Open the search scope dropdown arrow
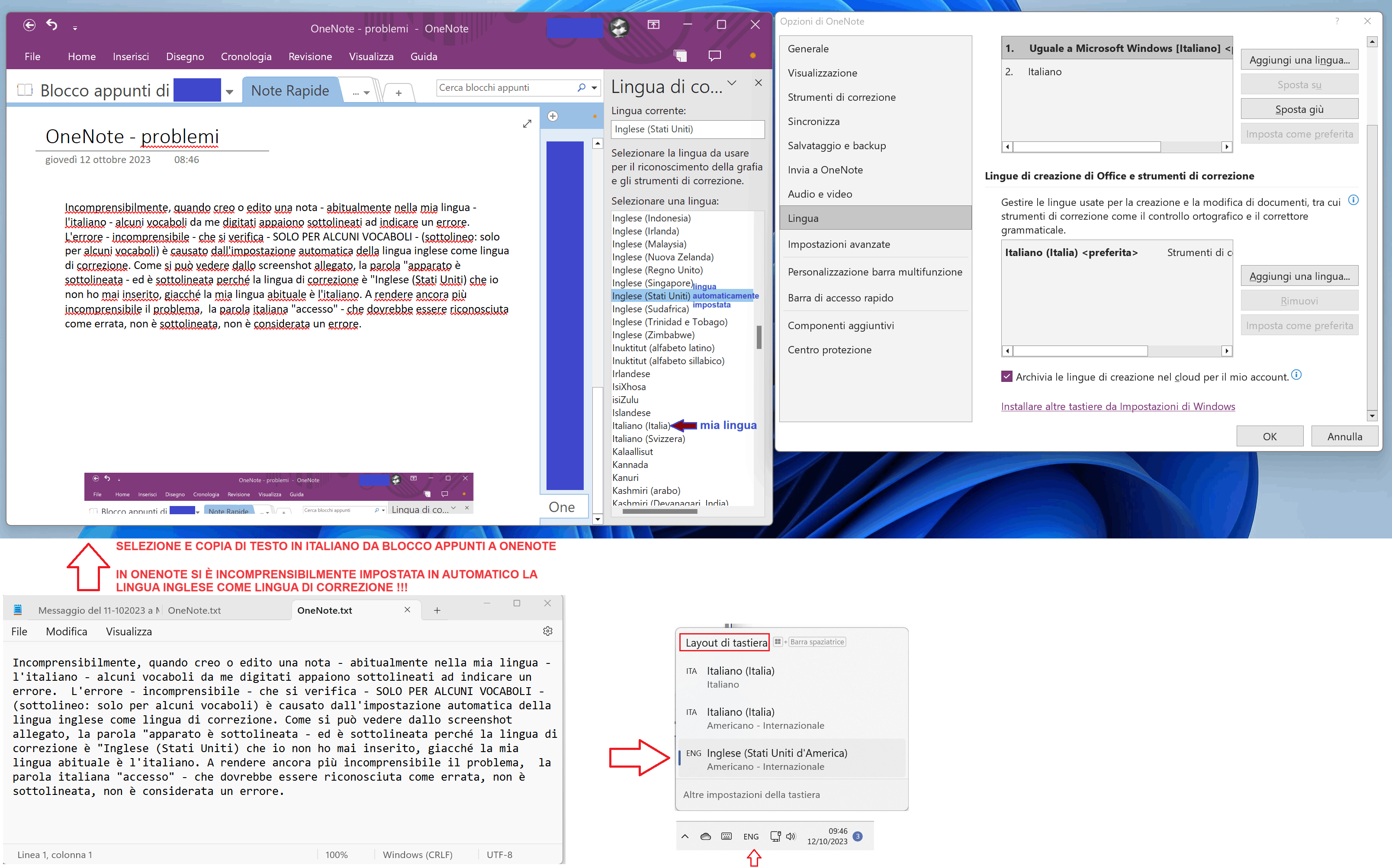1392x868 pixels. (x=595, y=87)
